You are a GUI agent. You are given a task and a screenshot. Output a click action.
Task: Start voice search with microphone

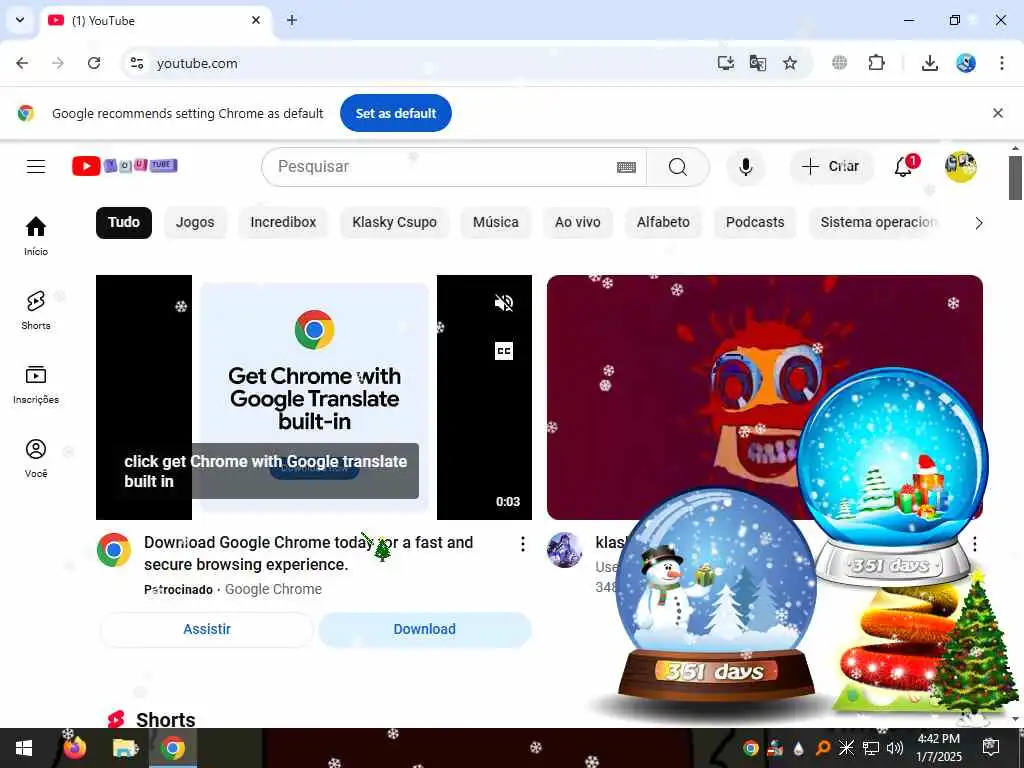[746, 167]
